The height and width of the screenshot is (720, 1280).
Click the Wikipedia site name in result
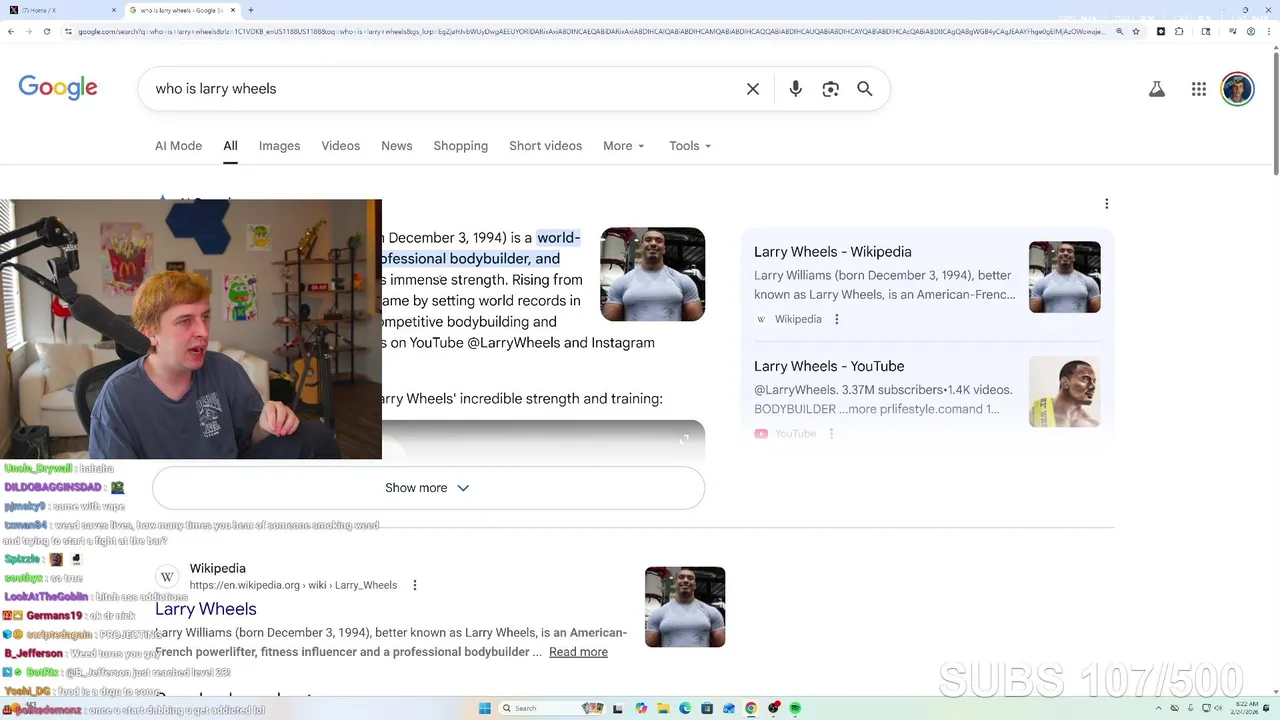point(217,568)
